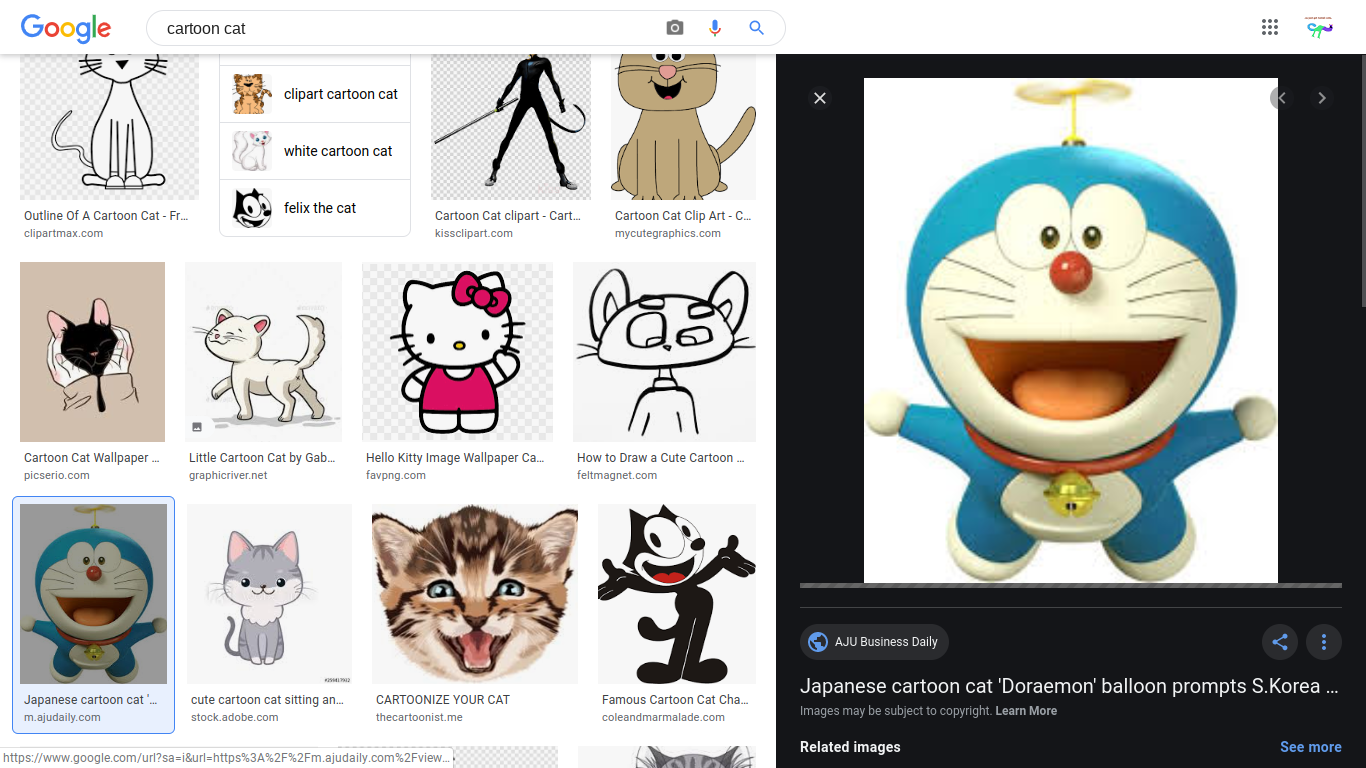Screen dimensions: 1366x768
Task: Select 'clipart cartoon cat' suggestion
Action: pos(315,94)
